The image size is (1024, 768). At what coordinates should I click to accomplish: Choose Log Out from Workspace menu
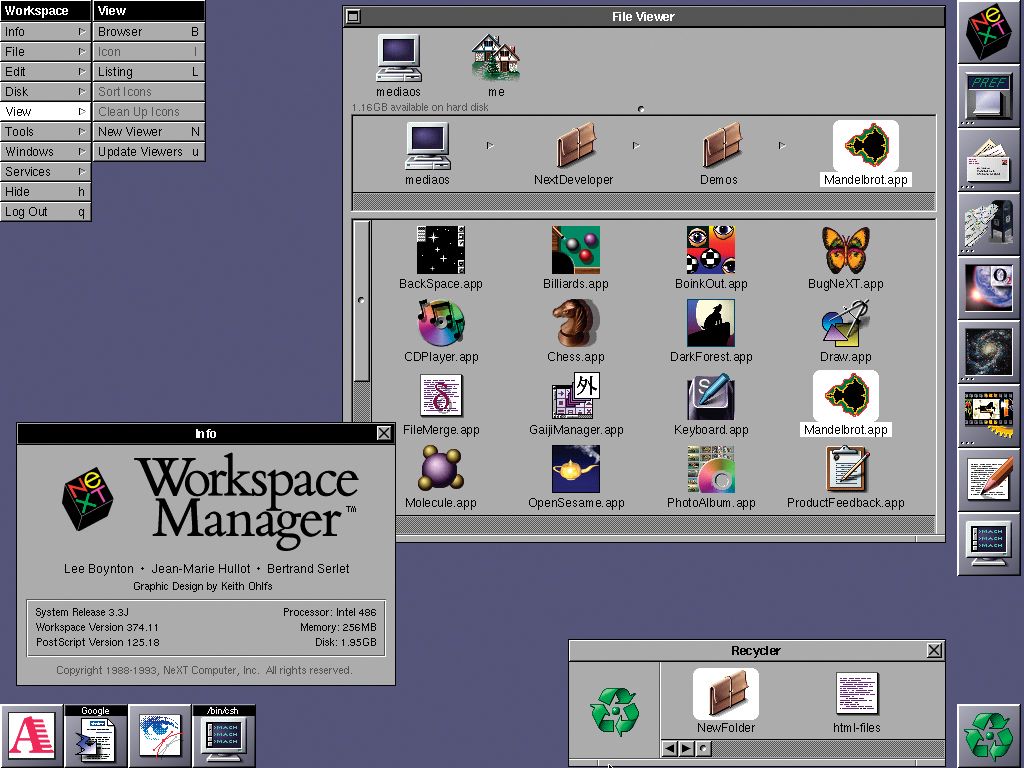click(x=45, y=212)
